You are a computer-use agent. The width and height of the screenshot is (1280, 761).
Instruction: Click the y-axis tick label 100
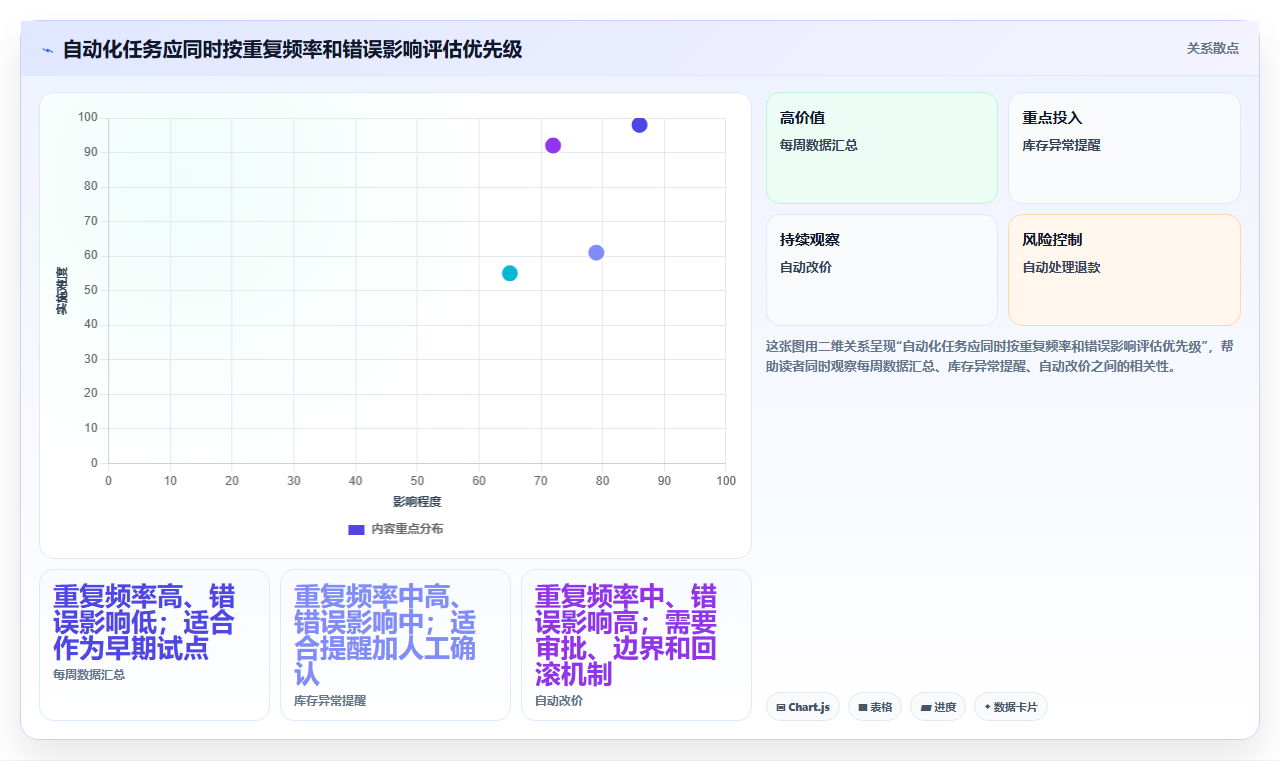point(88,118)
